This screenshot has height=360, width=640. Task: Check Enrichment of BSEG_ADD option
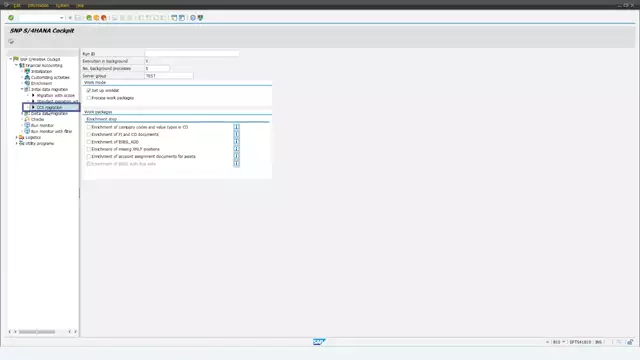(x=89, y=142)
